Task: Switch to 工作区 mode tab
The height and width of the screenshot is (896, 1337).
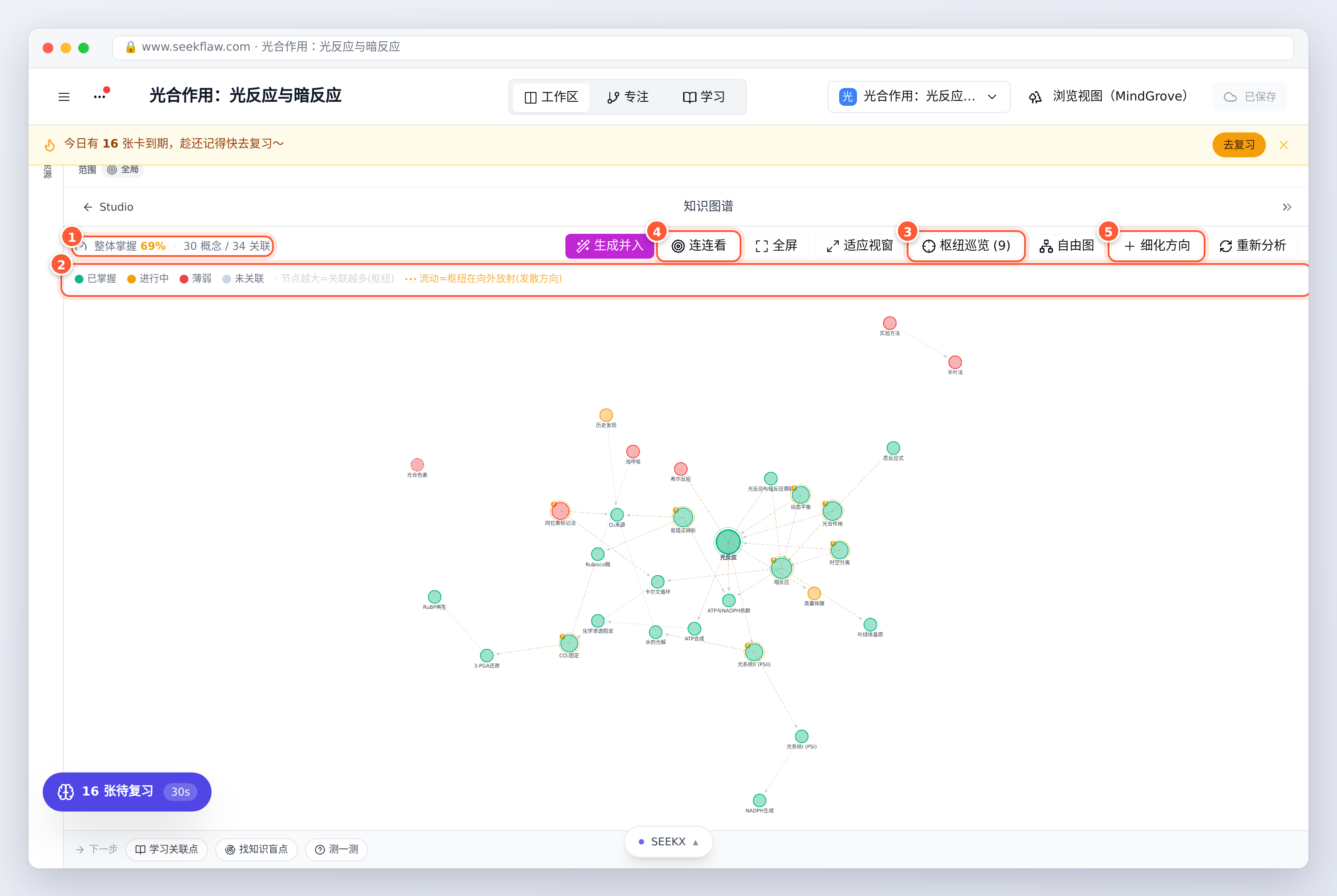Action: coord(551,97)
